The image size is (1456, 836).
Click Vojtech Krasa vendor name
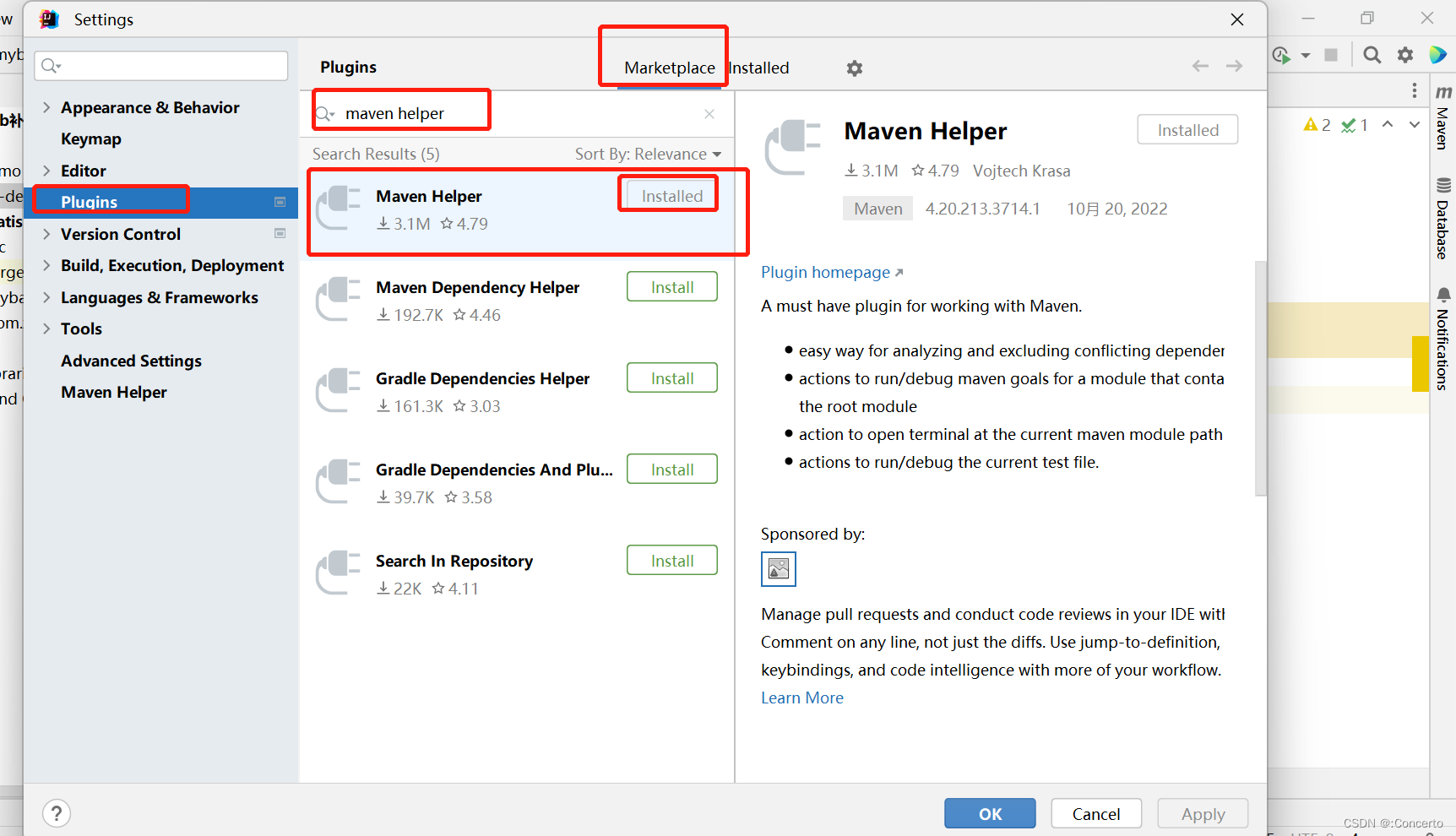[1021, 171]
